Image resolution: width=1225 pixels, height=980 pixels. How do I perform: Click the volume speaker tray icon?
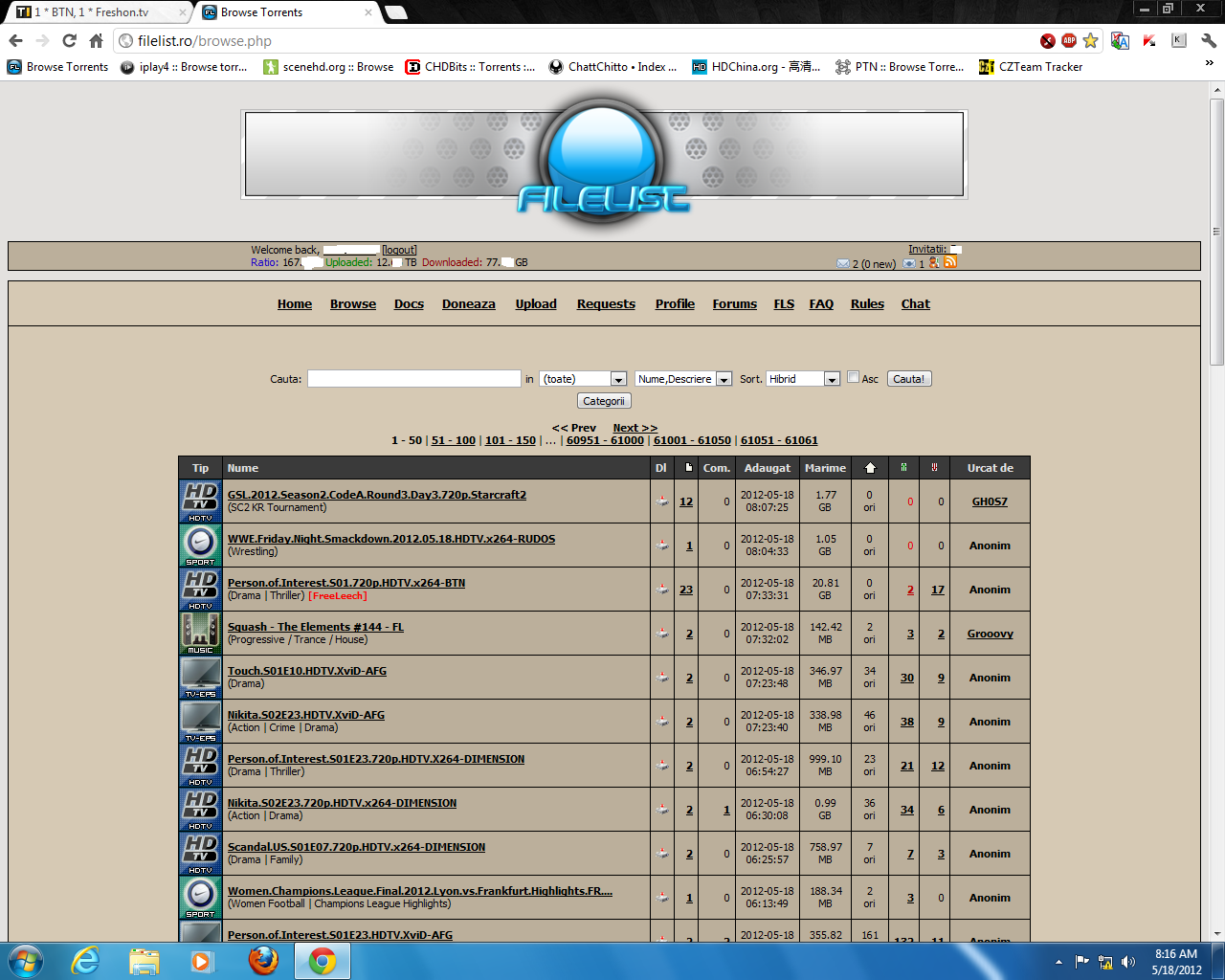coord(1128,962)
